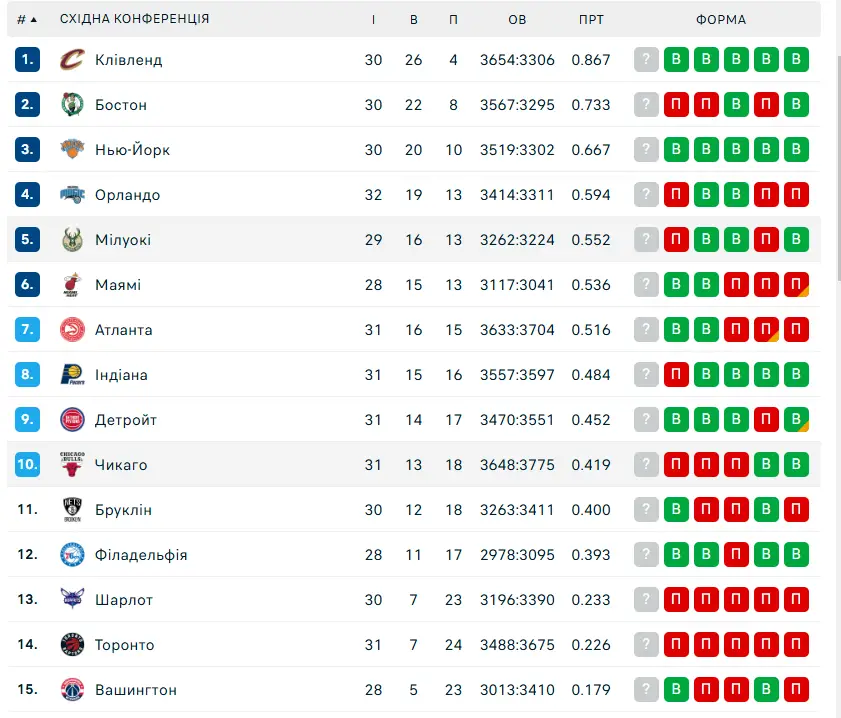Click the Cleveland Cavaliers team logo
Screen dimensions: 841x718
pyautogui.click(x=72, y=60)
